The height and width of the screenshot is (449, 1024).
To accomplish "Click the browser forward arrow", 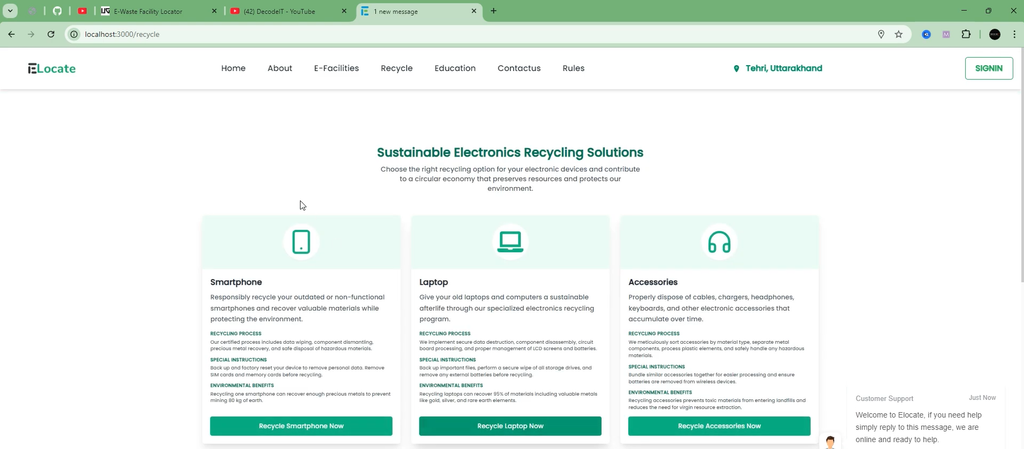I will pos(31,34).
